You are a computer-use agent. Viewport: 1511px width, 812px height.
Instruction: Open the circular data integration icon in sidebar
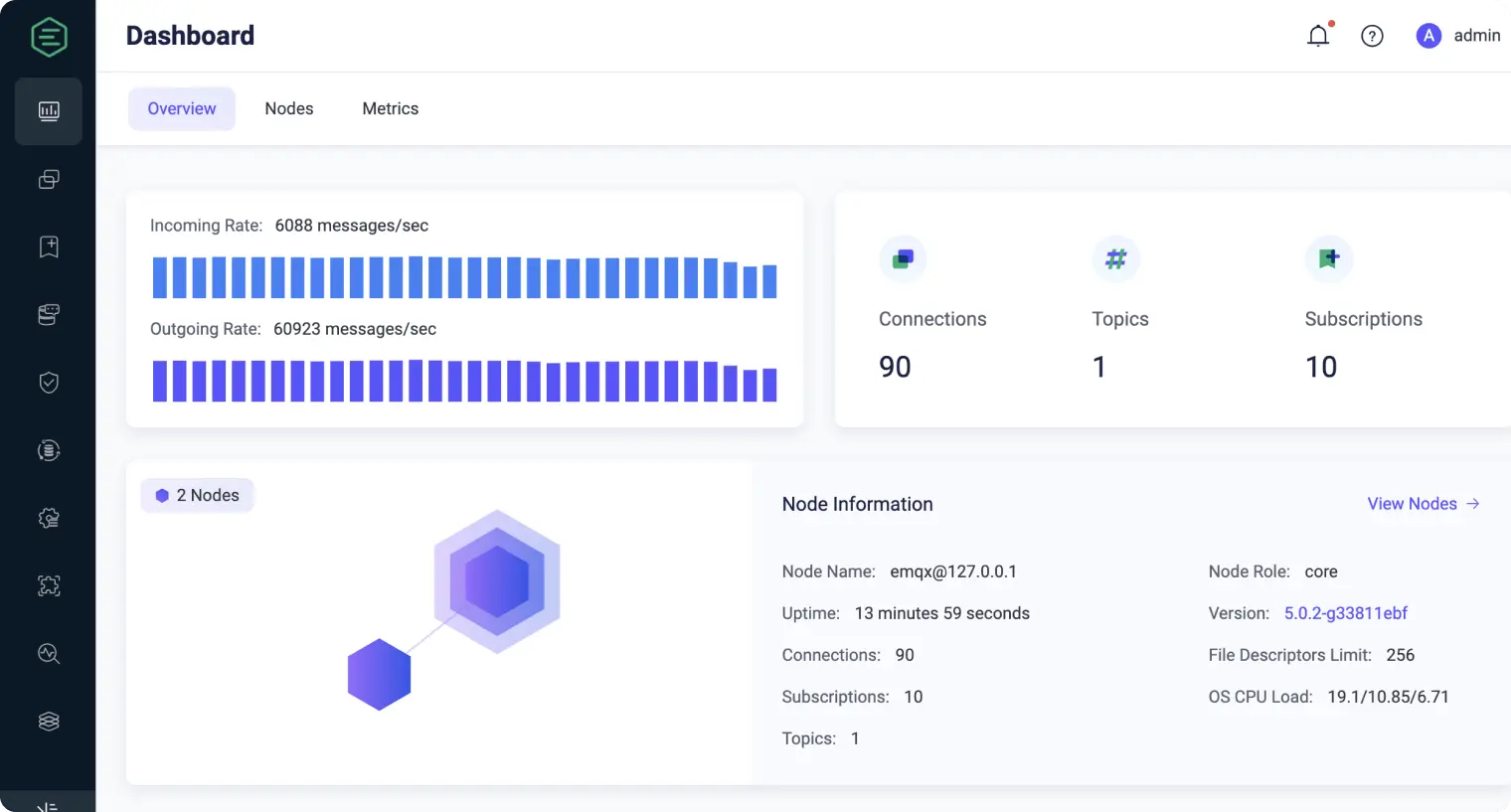point(49,450)
